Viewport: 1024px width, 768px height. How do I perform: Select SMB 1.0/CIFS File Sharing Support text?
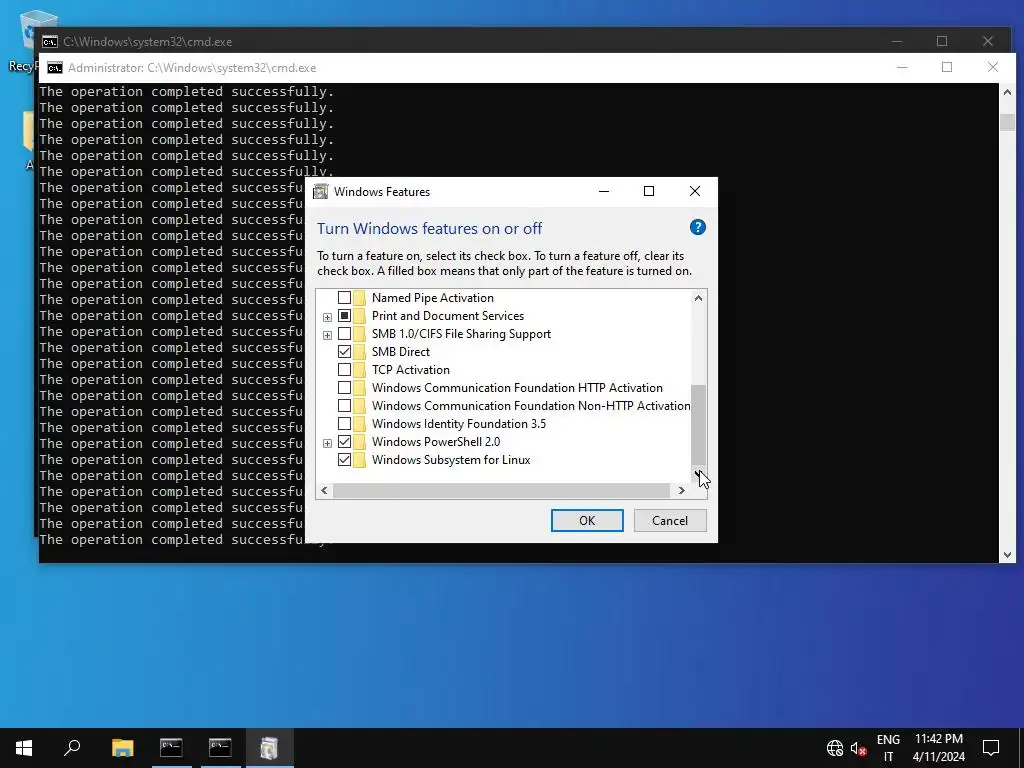coord(461,334)
